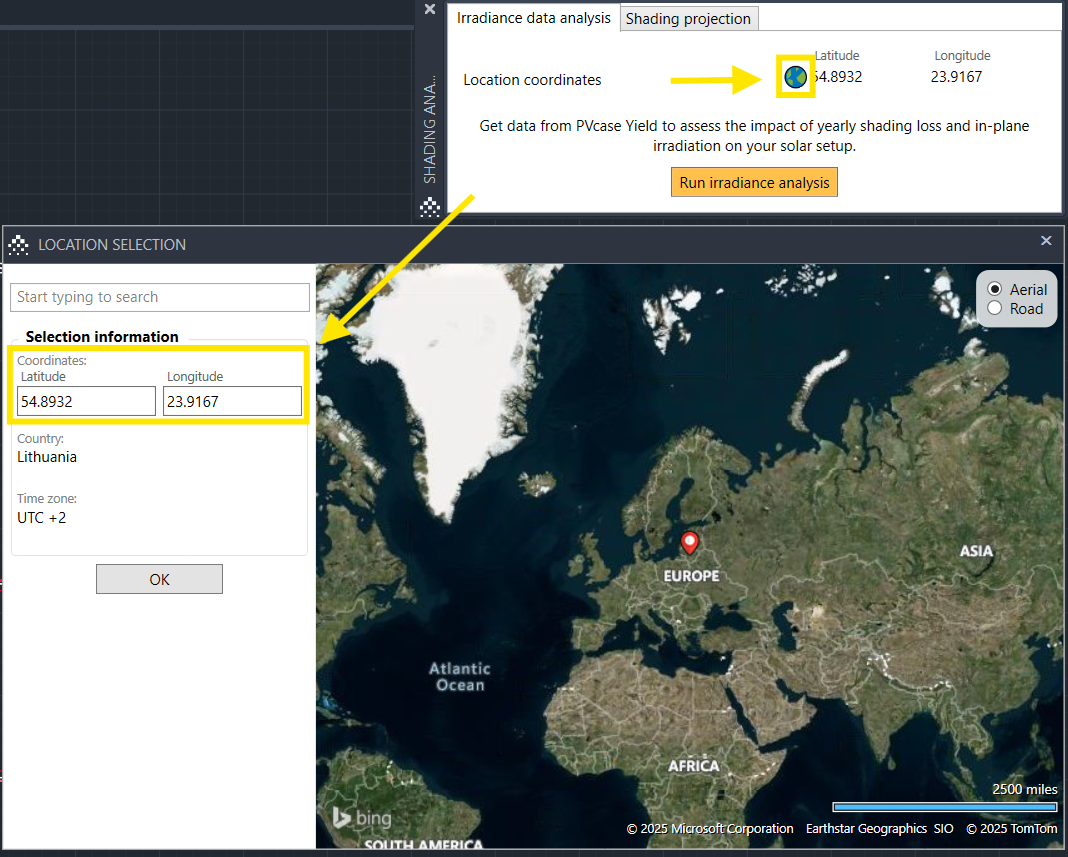The image size is (1068, 857).
Task: Confirm location with the OK button
Action: (159, 579)
